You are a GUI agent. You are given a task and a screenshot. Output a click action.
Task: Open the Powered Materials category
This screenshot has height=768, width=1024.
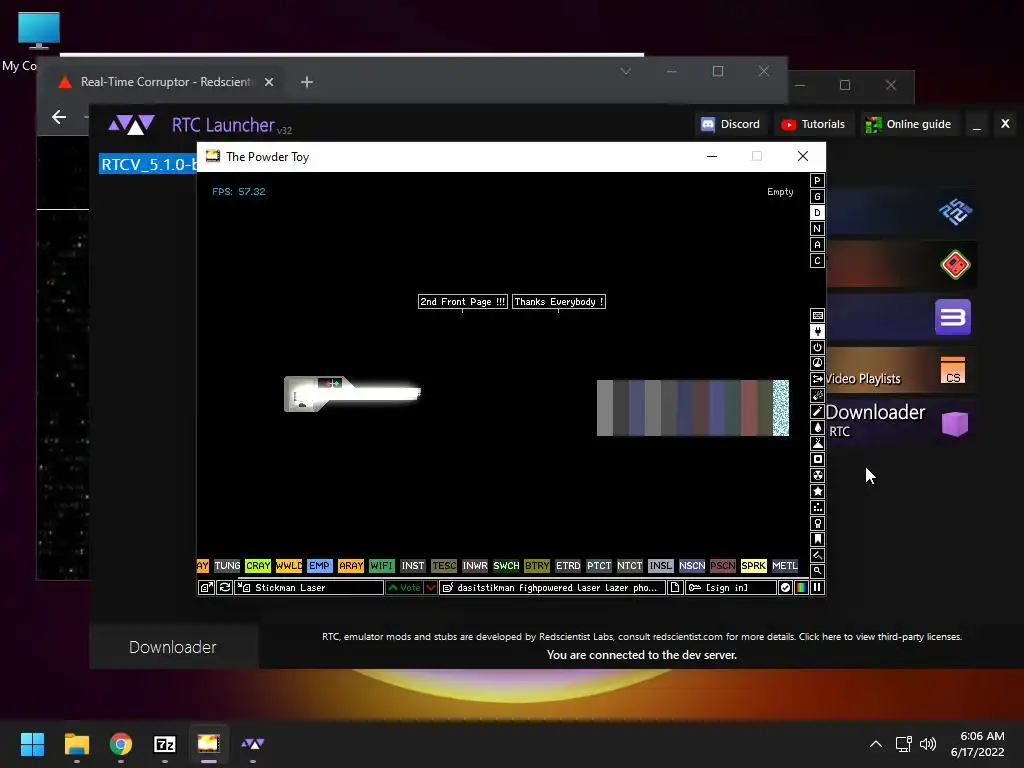point(817,347)
